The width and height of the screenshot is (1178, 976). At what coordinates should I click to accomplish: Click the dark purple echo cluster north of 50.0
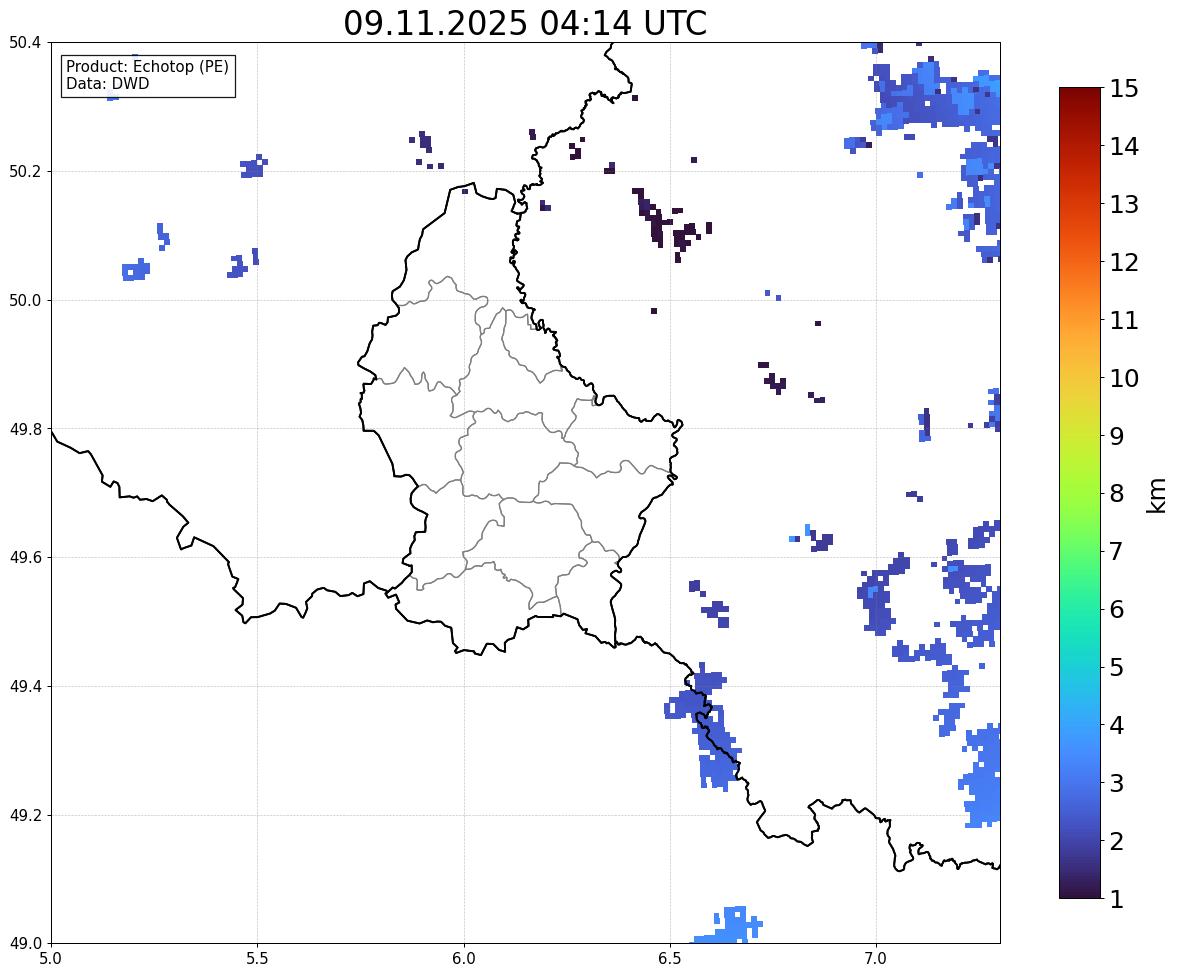[x=671, y=223]
